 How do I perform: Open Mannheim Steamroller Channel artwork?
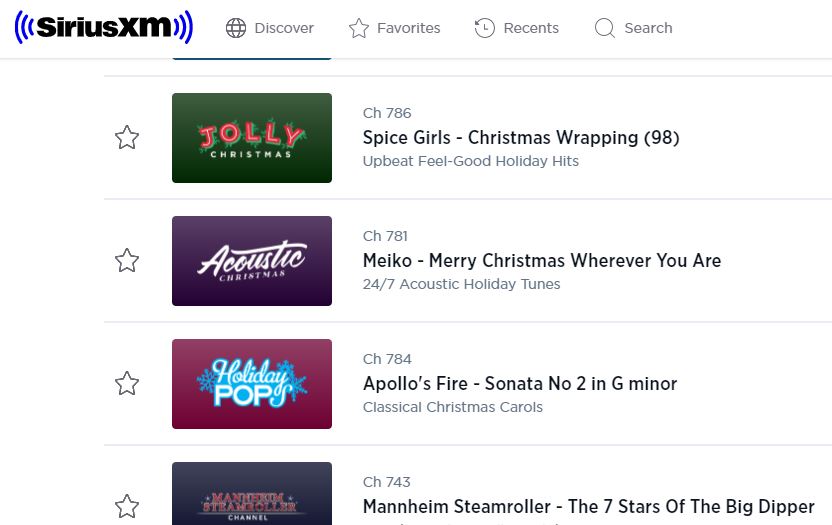[x=252, y=494]
